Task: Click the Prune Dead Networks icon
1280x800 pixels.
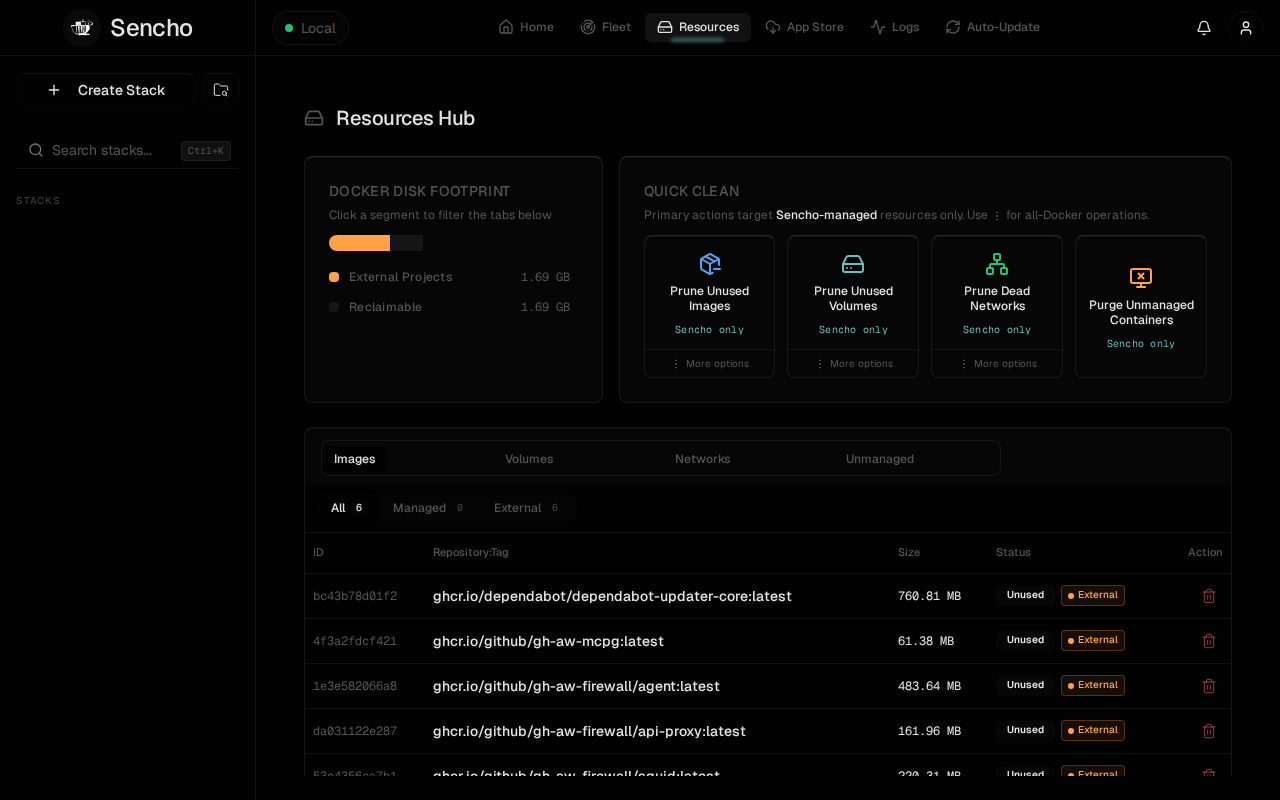Action: pyautogui.click(x=997, y=264)
